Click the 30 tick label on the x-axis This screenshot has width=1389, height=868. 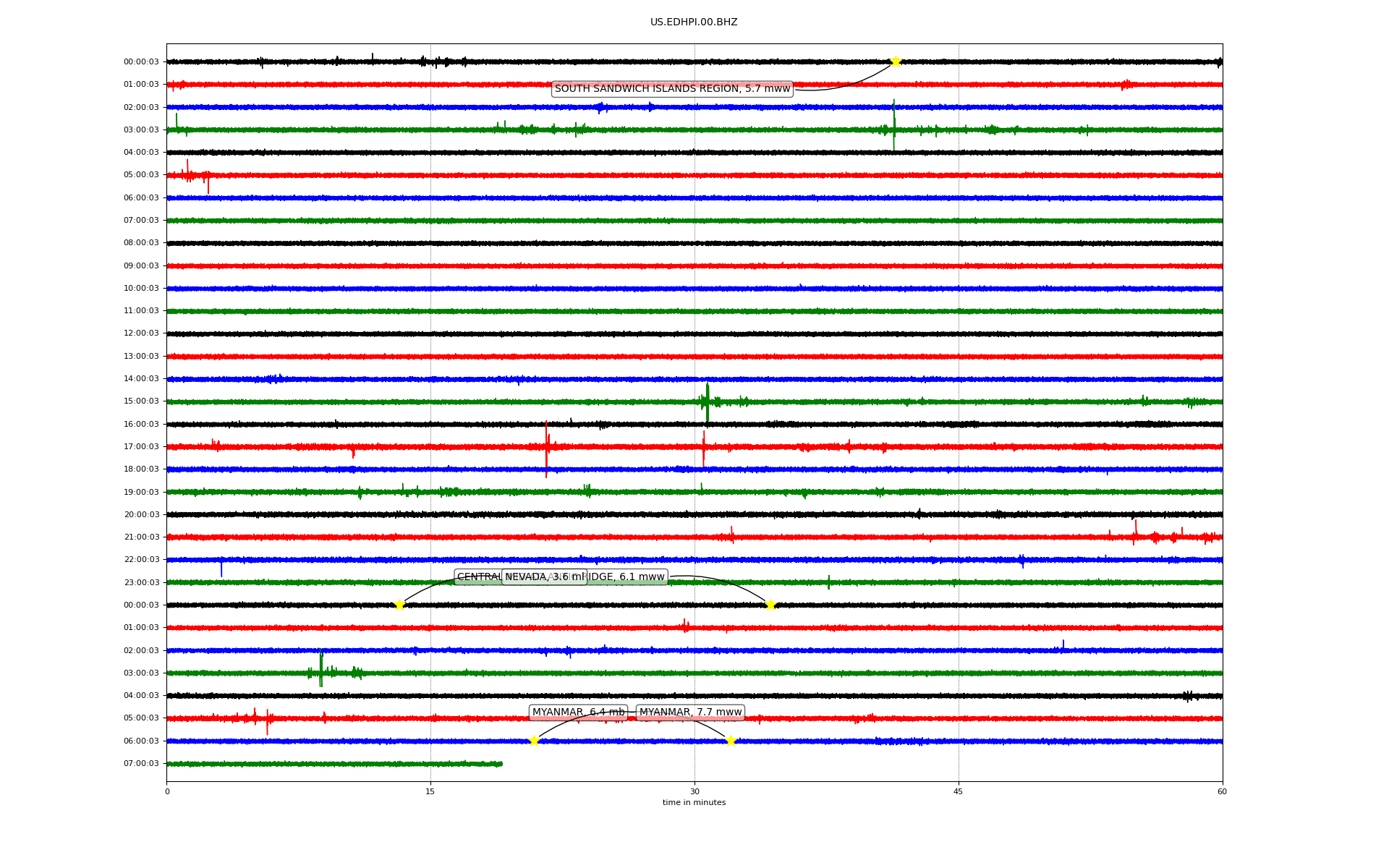694,791
